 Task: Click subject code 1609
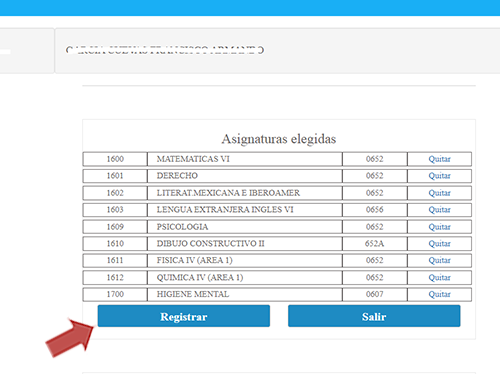115,227
